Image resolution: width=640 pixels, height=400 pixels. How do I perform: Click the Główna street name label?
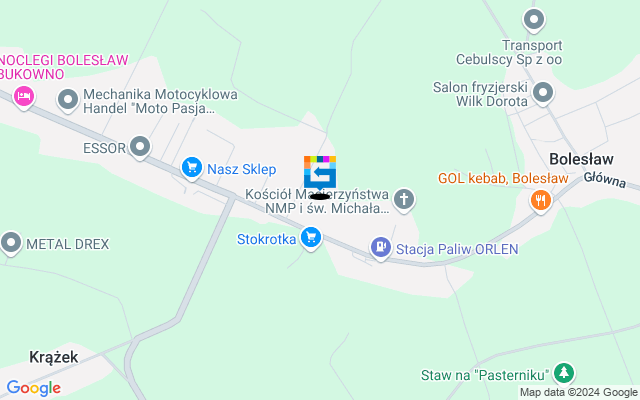tap(604, 180)
